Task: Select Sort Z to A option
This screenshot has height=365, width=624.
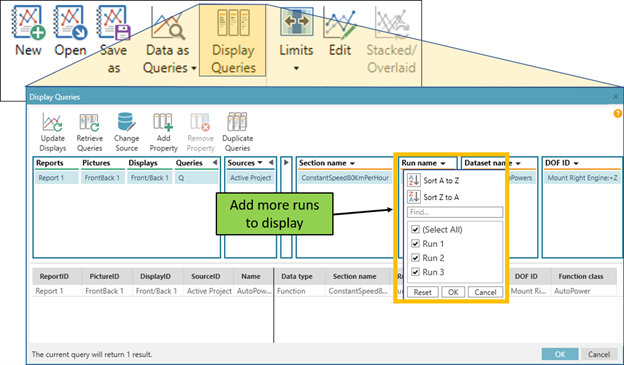Action: click(x=434, y=197)
